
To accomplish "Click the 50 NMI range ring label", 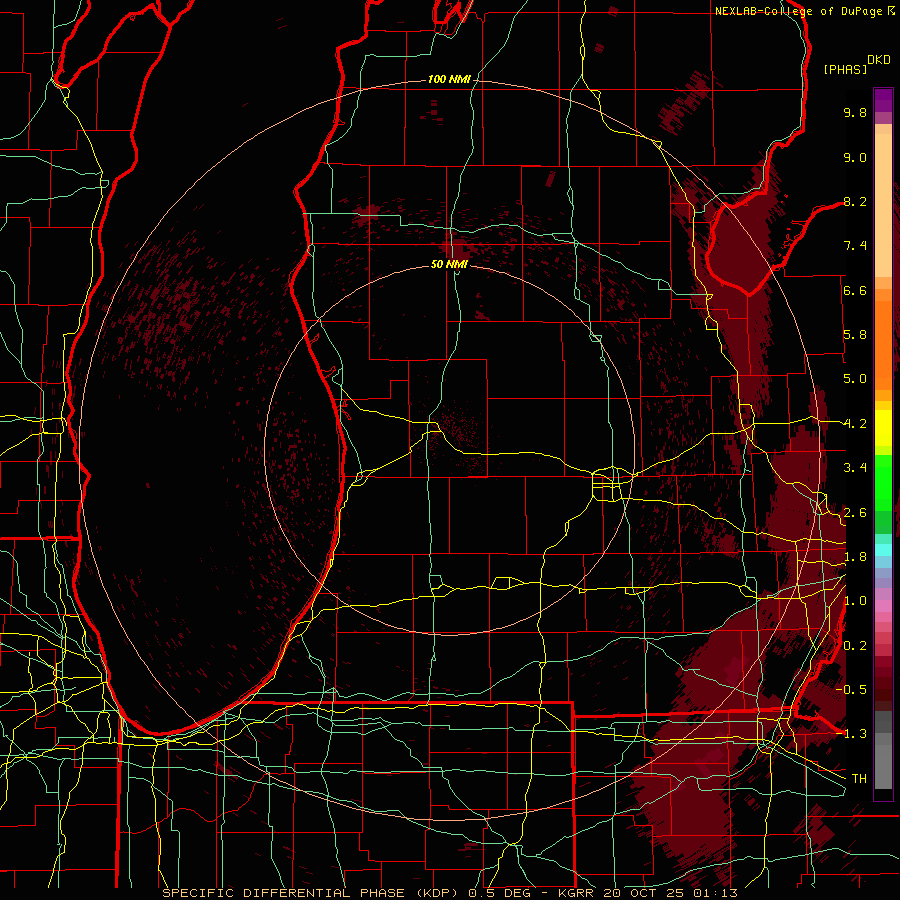I will pyautogui.click(x=449, y=264).
